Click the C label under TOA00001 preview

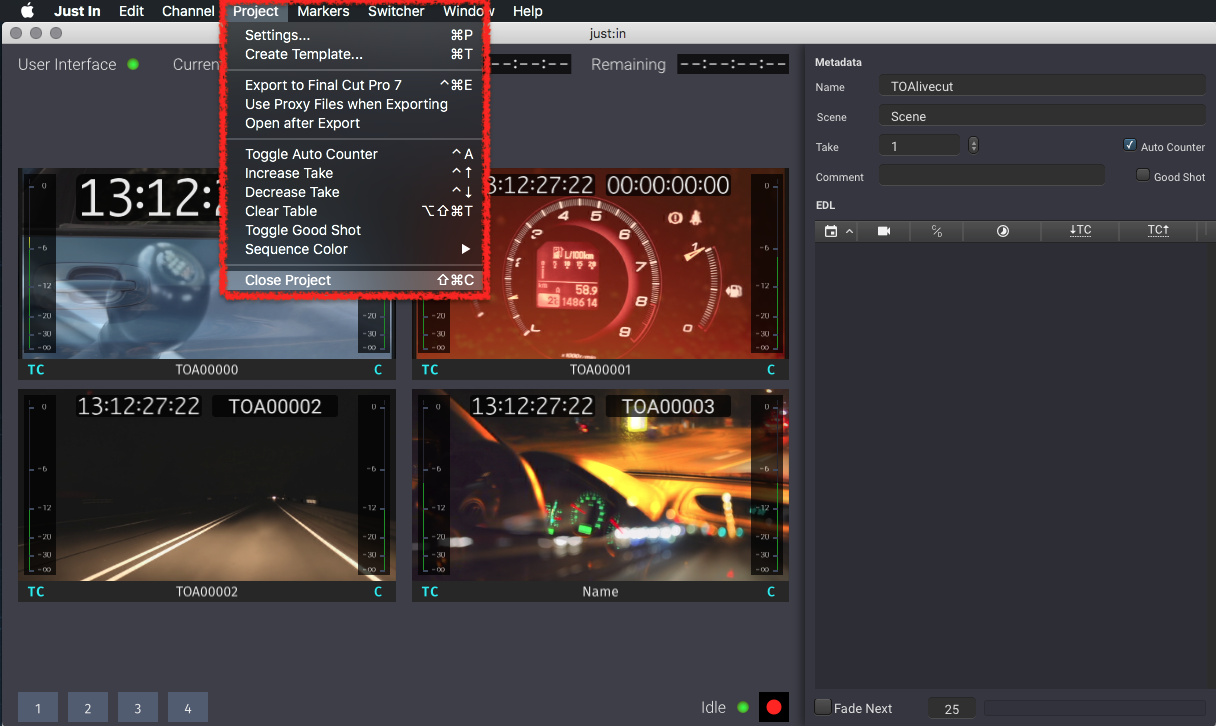[771, 369]
